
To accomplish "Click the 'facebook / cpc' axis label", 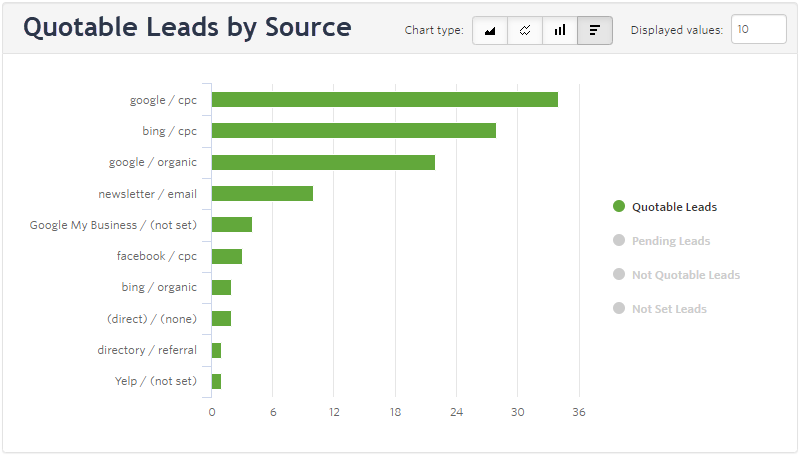I will click(x=157, y=257).
